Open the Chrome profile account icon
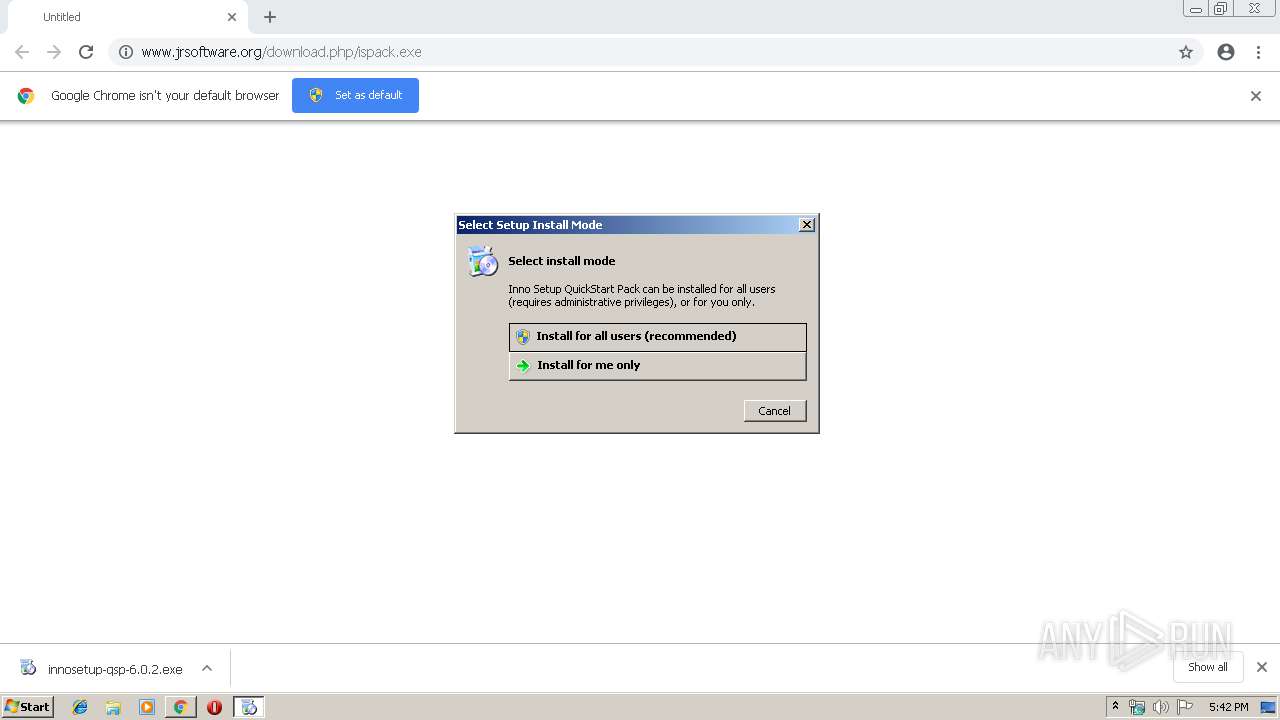This screenshot has height=720, width=1280. (x=1226, y=52)
